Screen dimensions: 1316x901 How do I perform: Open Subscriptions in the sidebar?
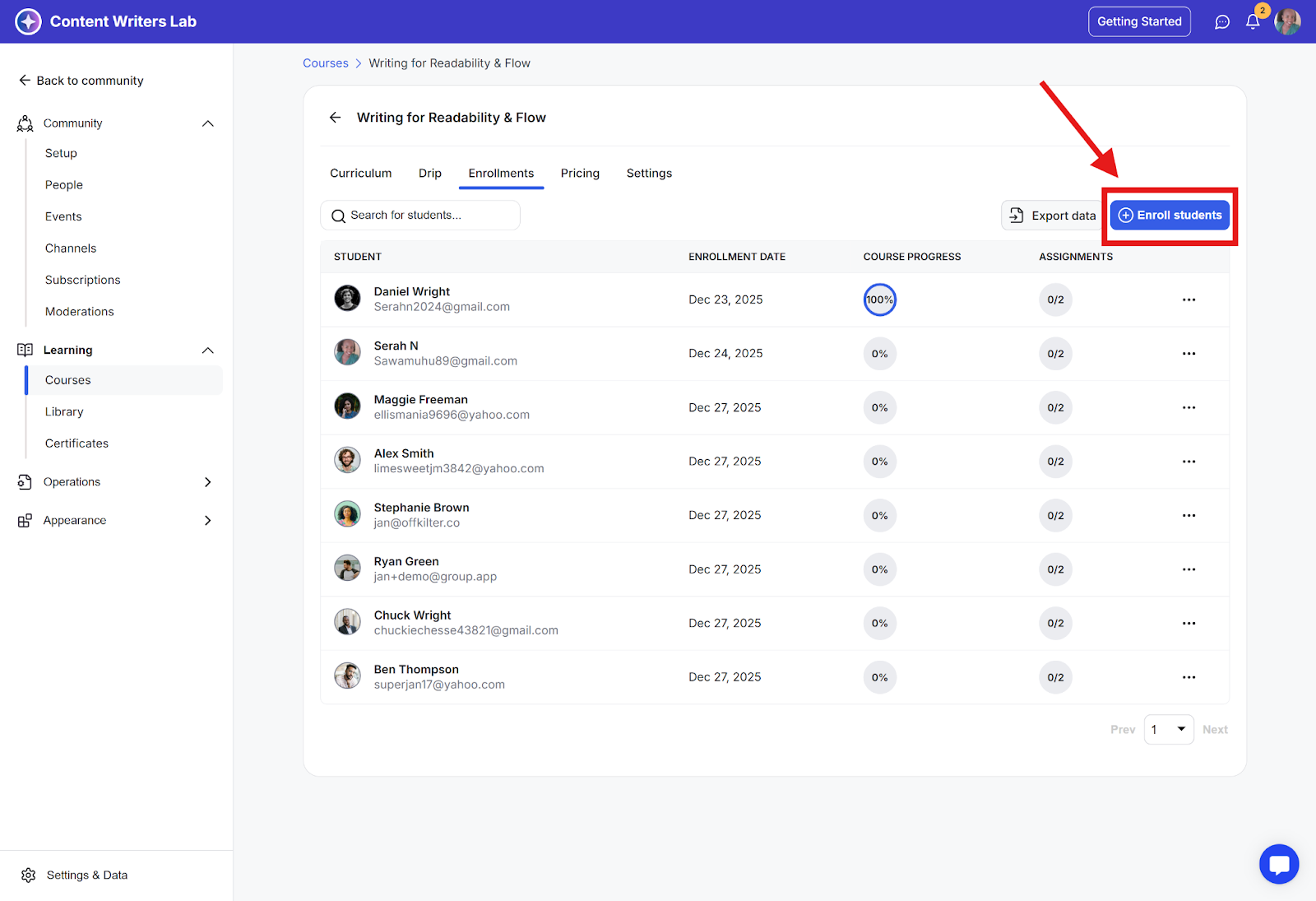coord(82,281)
